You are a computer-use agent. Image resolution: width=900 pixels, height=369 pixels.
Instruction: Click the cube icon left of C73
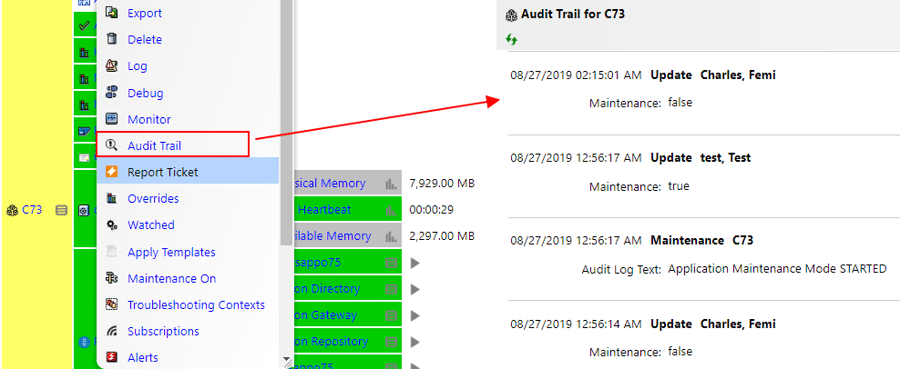click(11, 211)
